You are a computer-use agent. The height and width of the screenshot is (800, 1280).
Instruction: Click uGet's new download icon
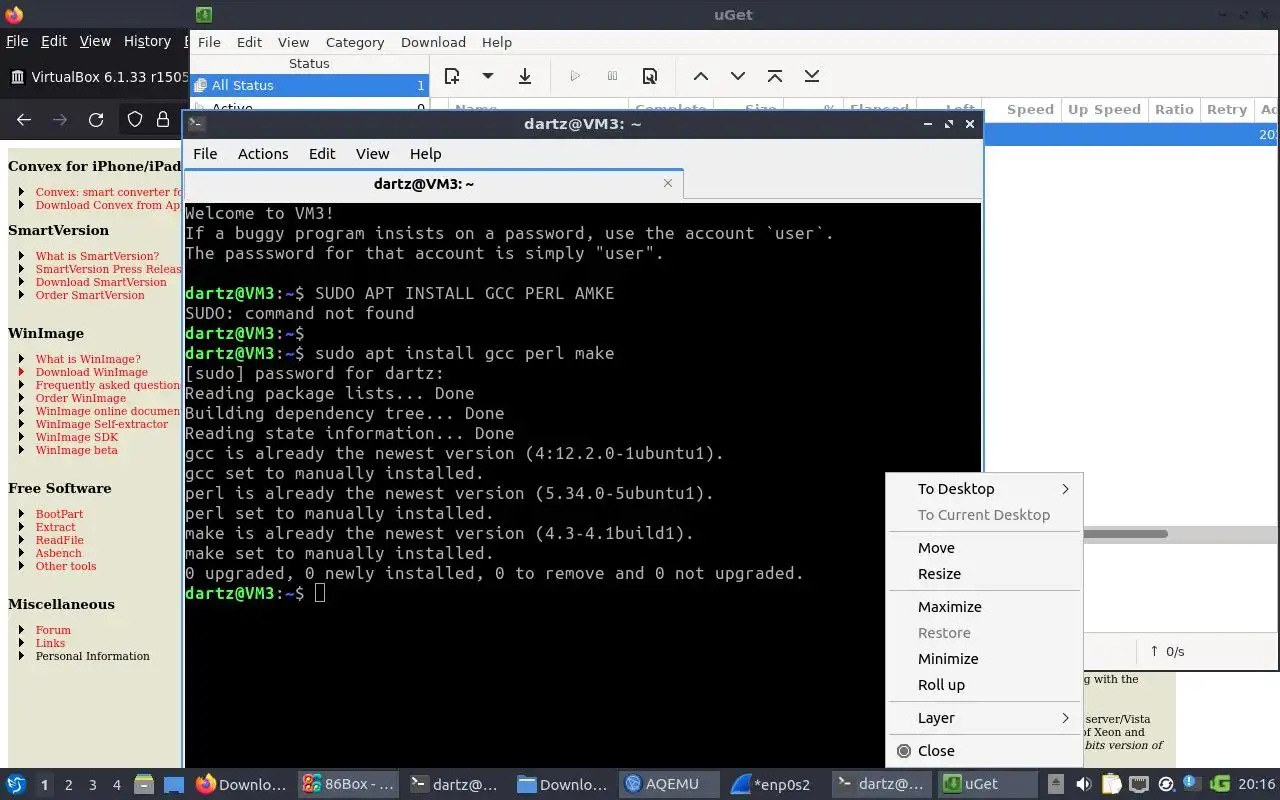click(x=452, y=76)
